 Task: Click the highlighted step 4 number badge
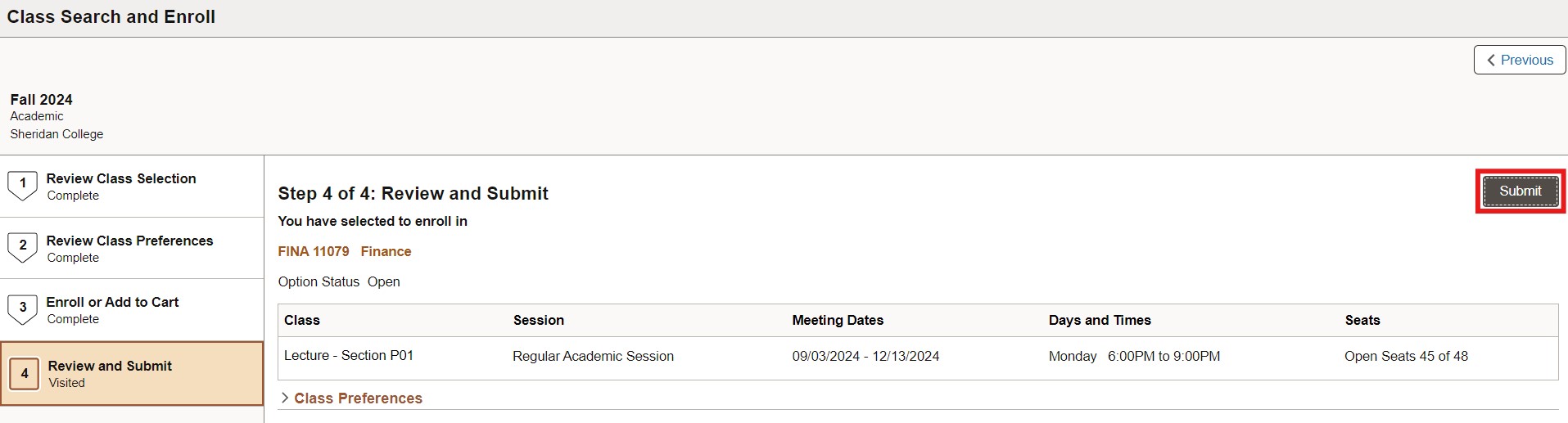[25, 374]
